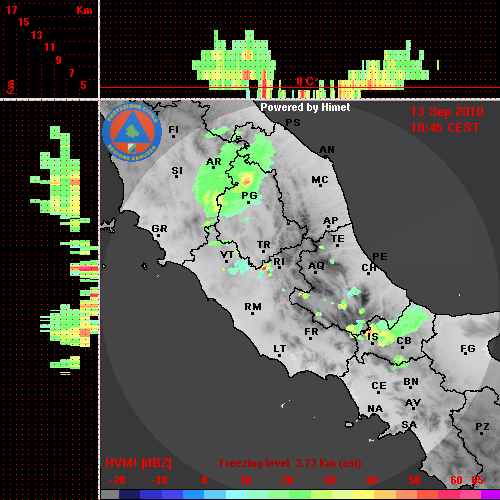This screenshot has height=500, width=500.
Task: Click the 'CE' city label
Action: 379,386
